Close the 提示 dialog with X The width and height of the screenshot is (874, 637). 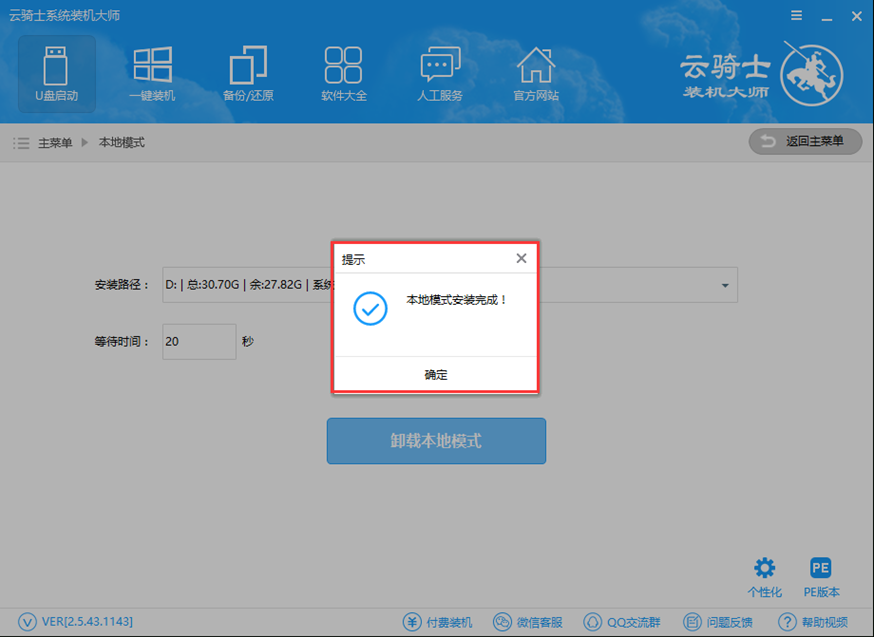pos(521,258)
